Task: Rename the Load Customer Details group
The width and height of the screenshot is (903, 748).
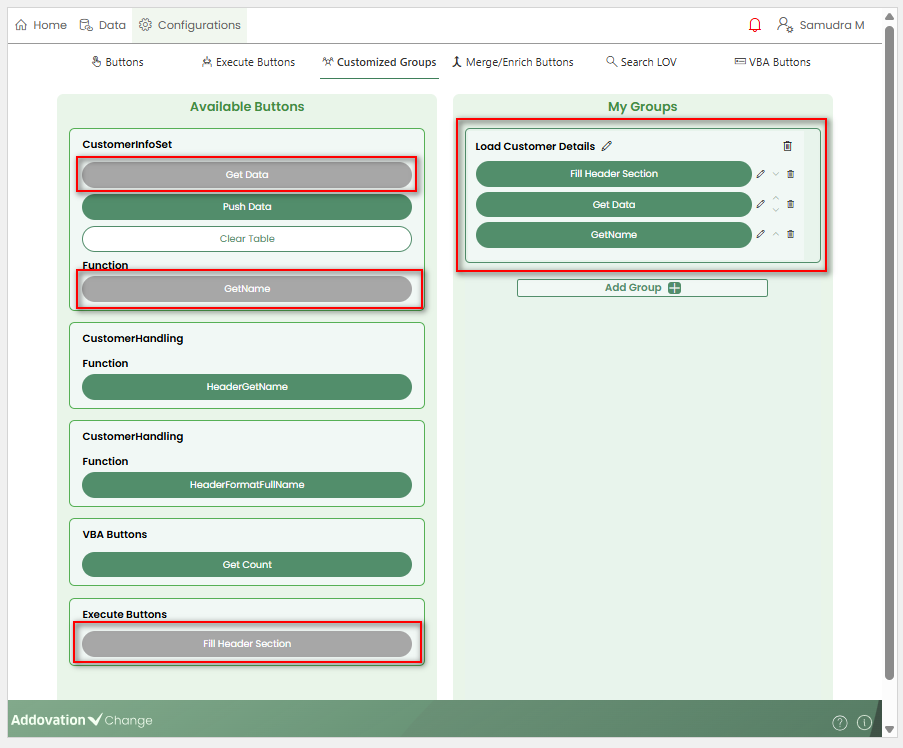Action: pos(607,146)
